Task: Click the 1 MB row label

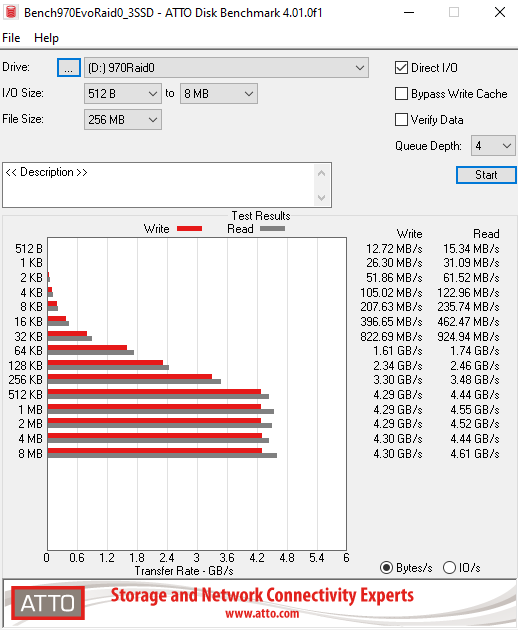Action: tap(31, 409)
